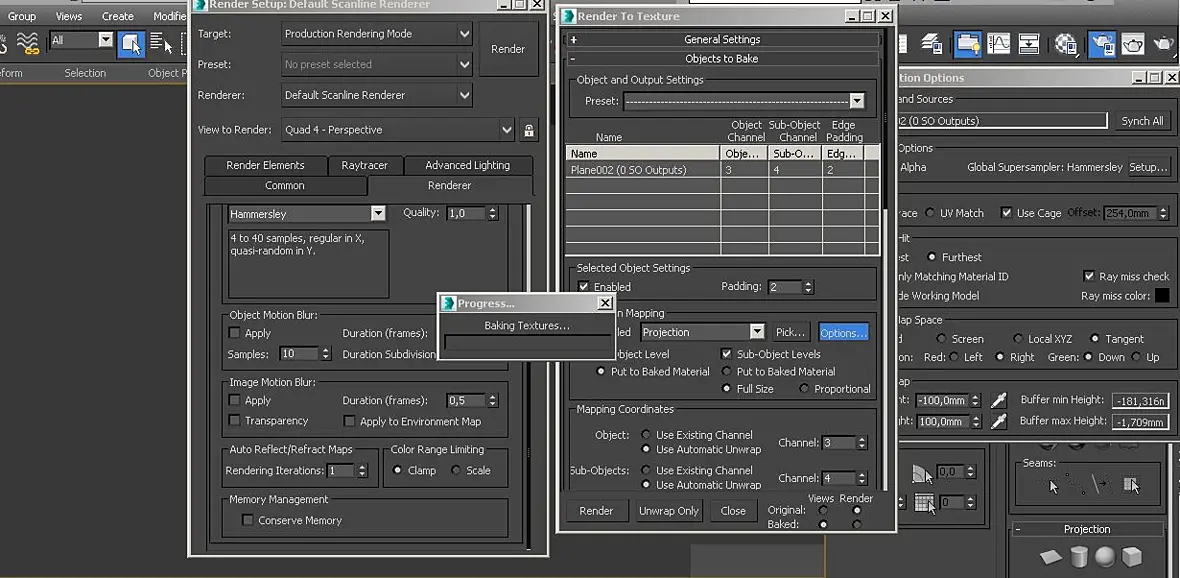Pick height with lower eyedropper icon
Viewport: 1180px width, 578px height.
(999, 421)
